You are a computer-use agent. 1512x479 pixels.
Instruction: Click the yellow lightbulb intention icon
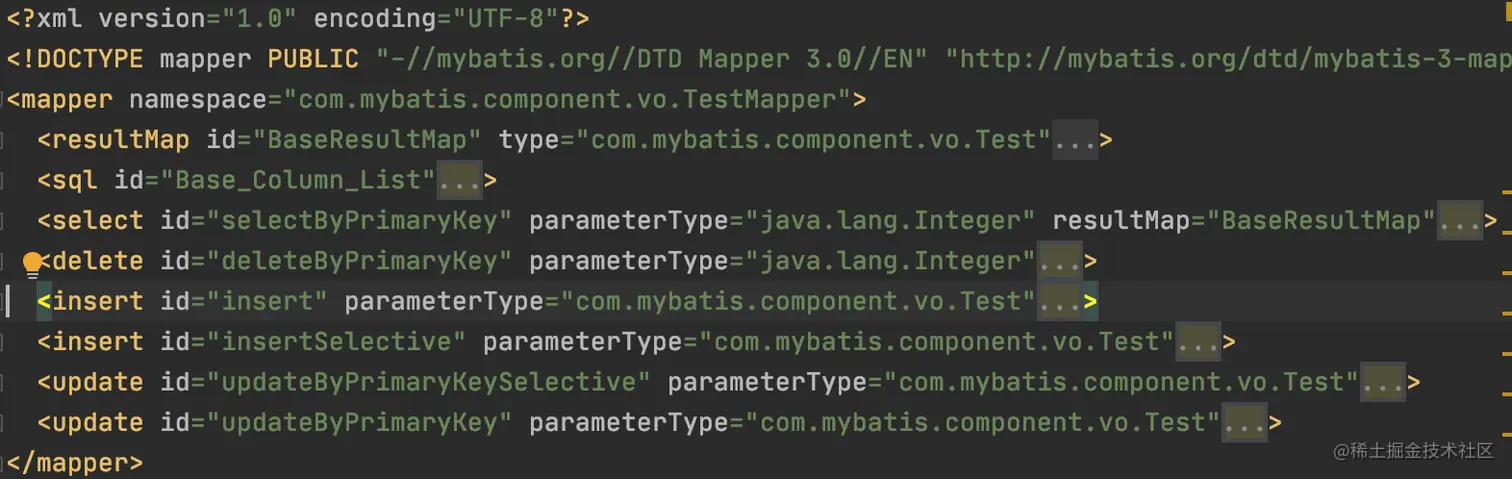tap(33, 264)
